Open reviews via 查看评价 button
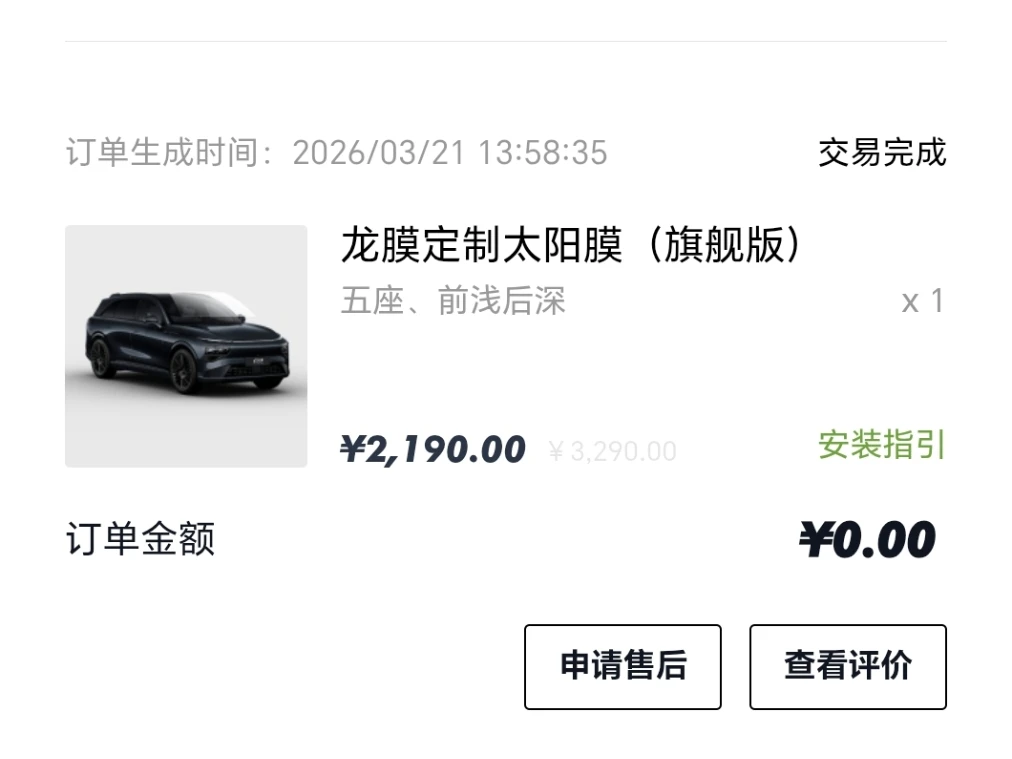The height and width of the screenshot is (759, 1012). click(x=847, y=667)
